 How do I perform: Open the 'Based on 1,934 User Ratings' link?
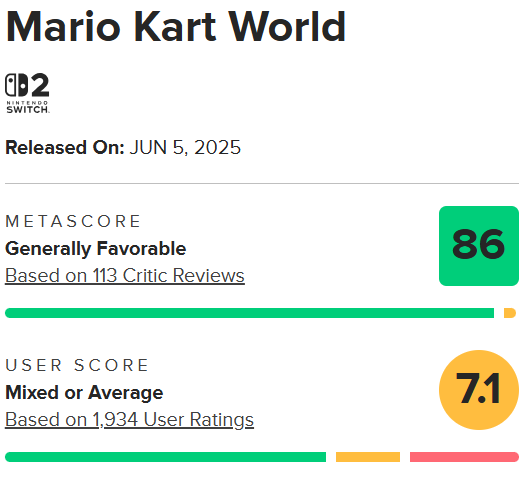[x=129, y=419]
